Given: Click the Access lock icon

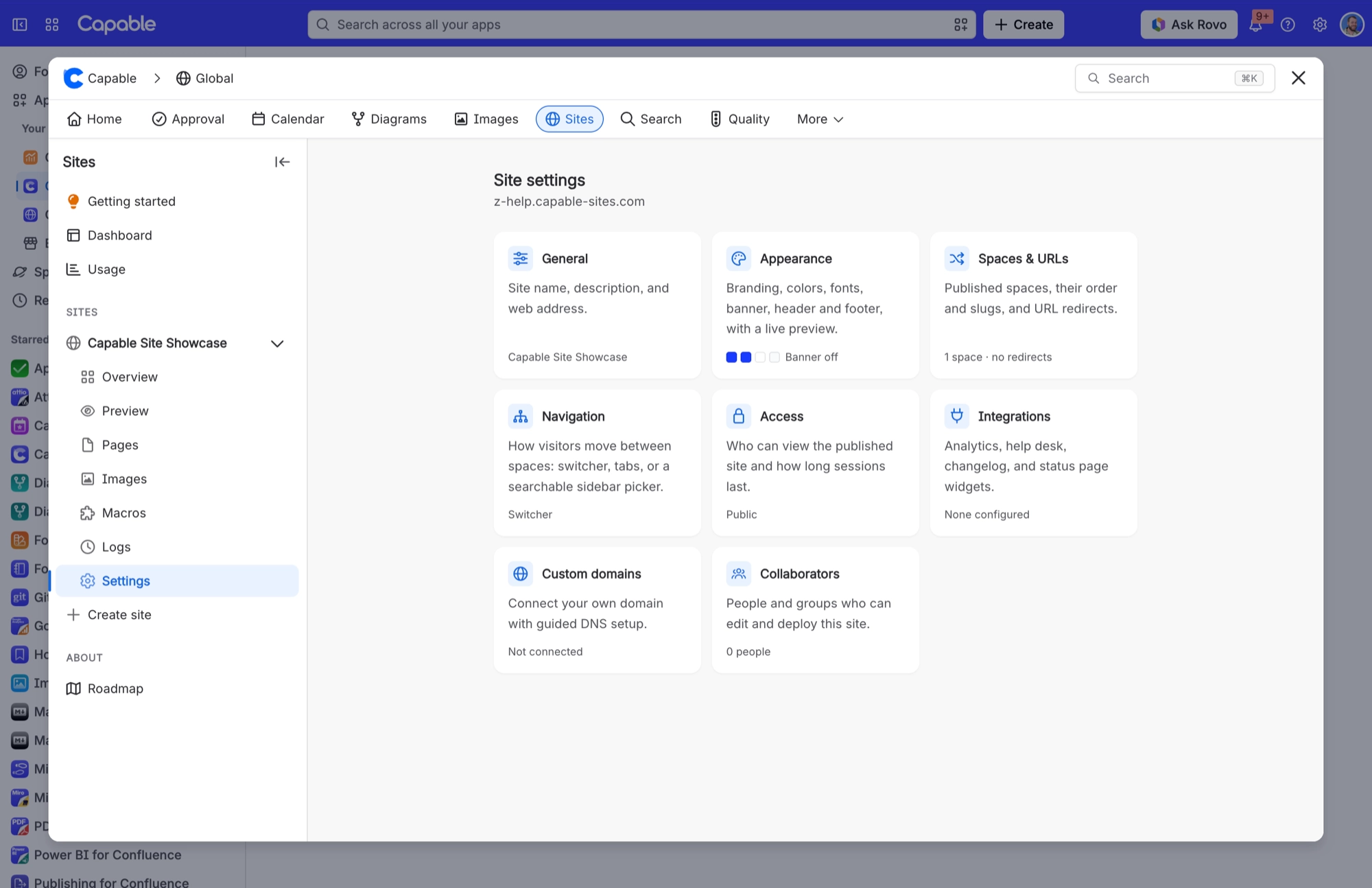Looking at the screenshot, I should pos(739,417).
